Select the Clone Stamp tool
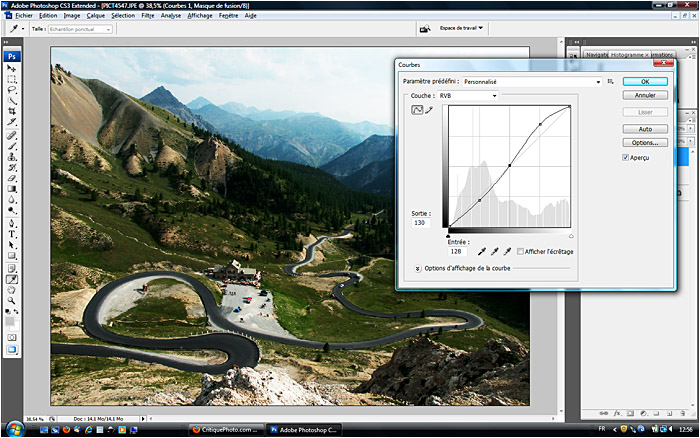Screen dimensions: 700x438 pyautogui.click(x=12, y=156)
